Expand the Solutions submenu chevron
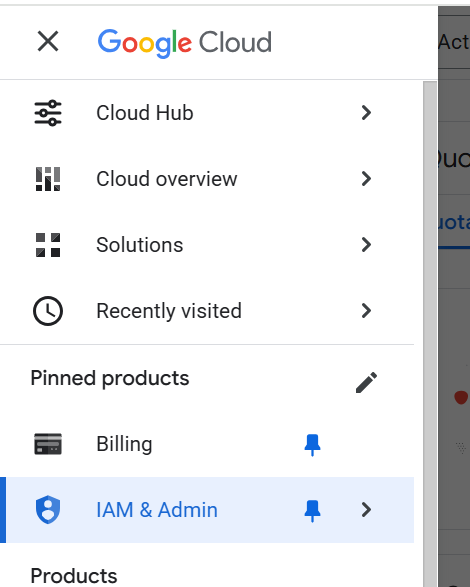Viewport: 470px width, 587px height. 366,245
